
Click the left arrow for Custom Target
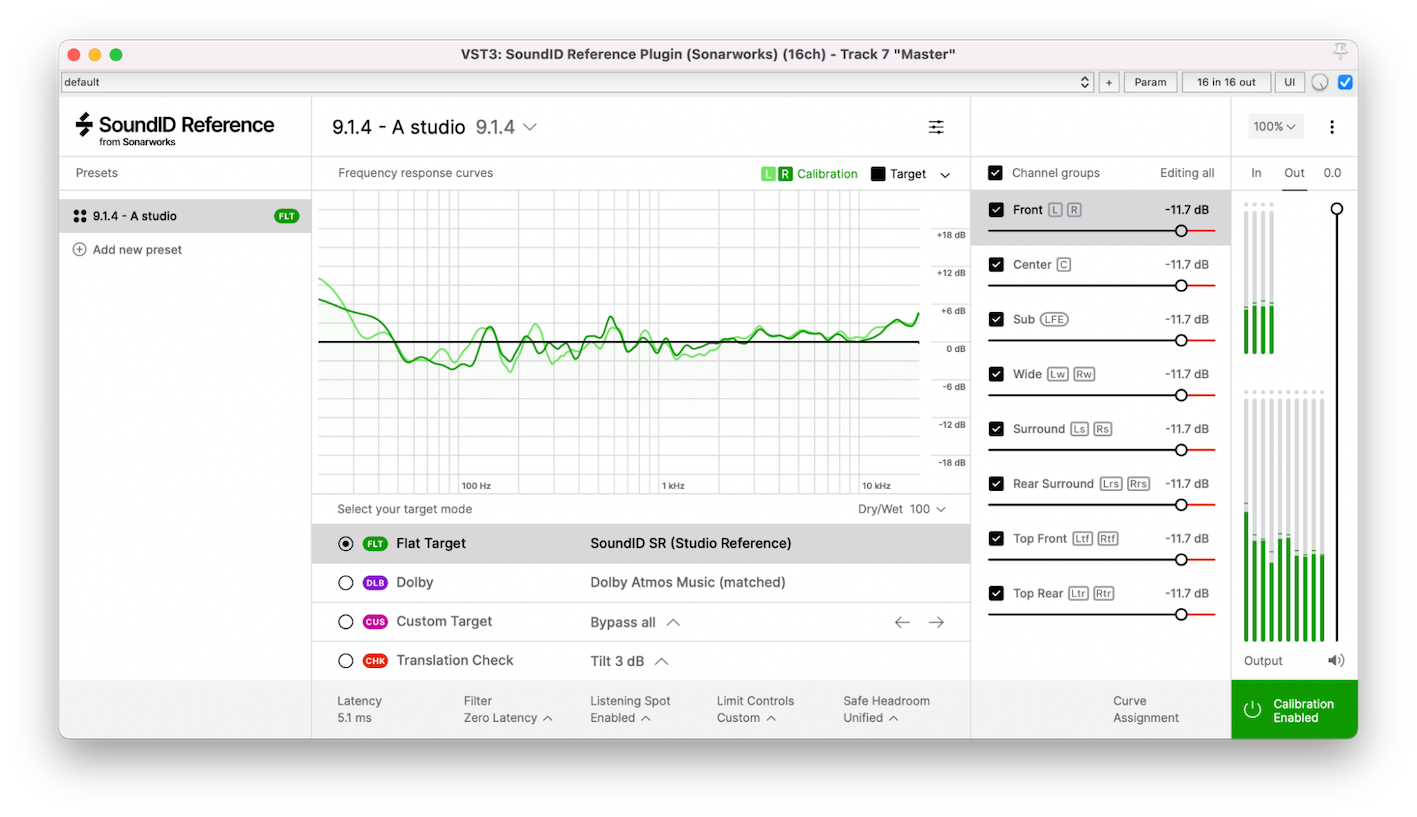click(x=902, y=622)
